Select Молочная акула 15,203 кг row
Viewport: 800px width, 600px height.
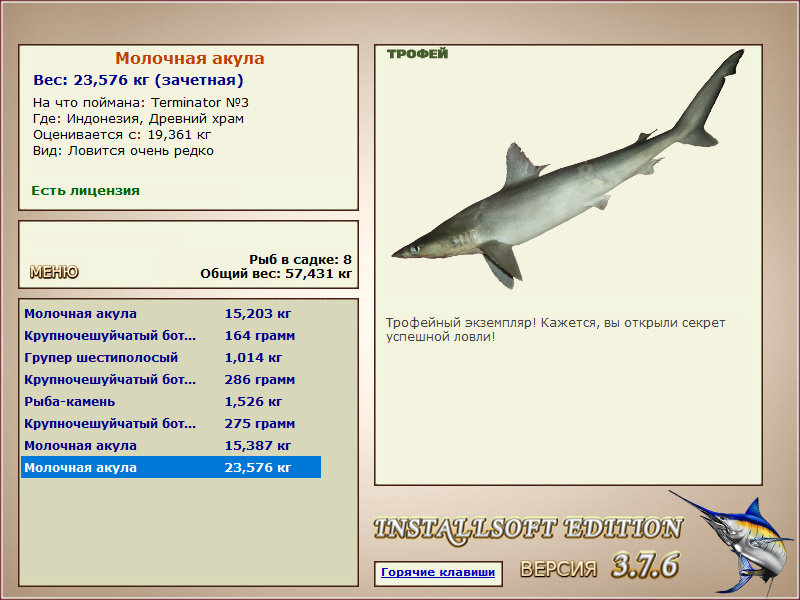point(171,313)
